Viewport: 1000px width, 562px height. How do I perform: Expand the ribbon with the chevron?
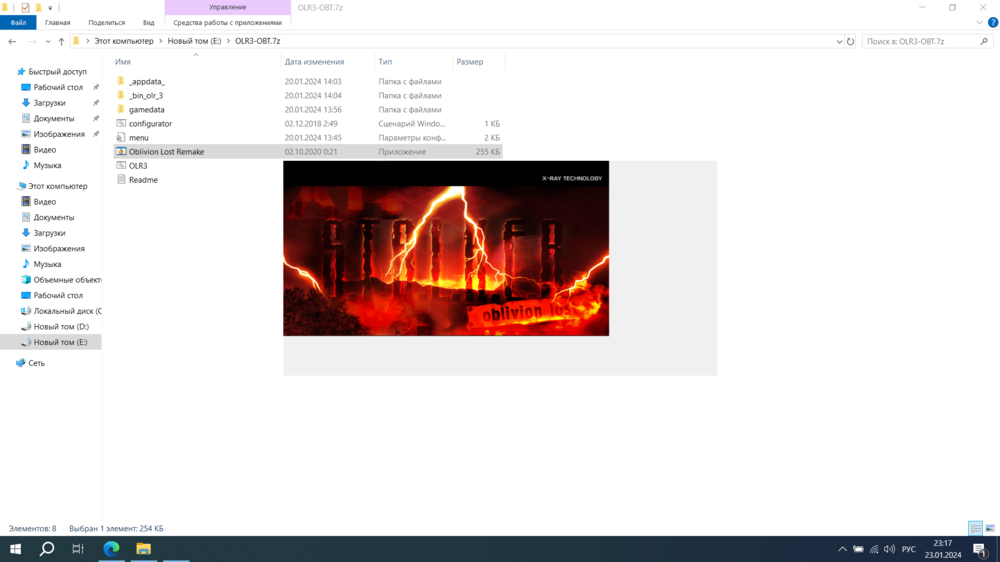[979, 22]
